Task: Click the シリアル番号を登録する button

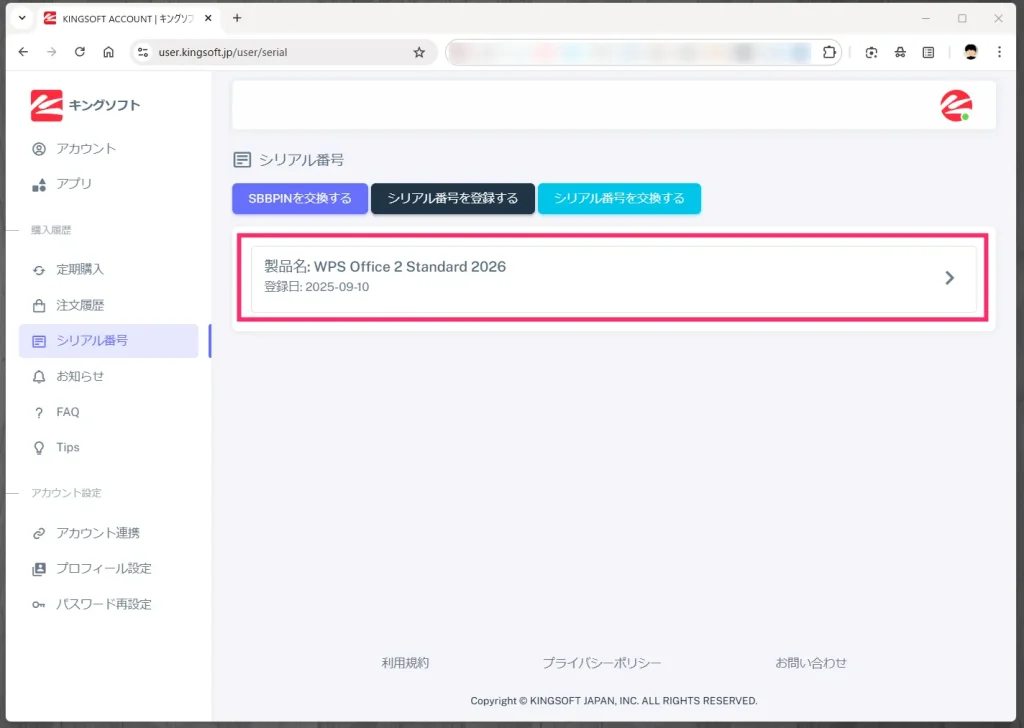Action: 453,198
